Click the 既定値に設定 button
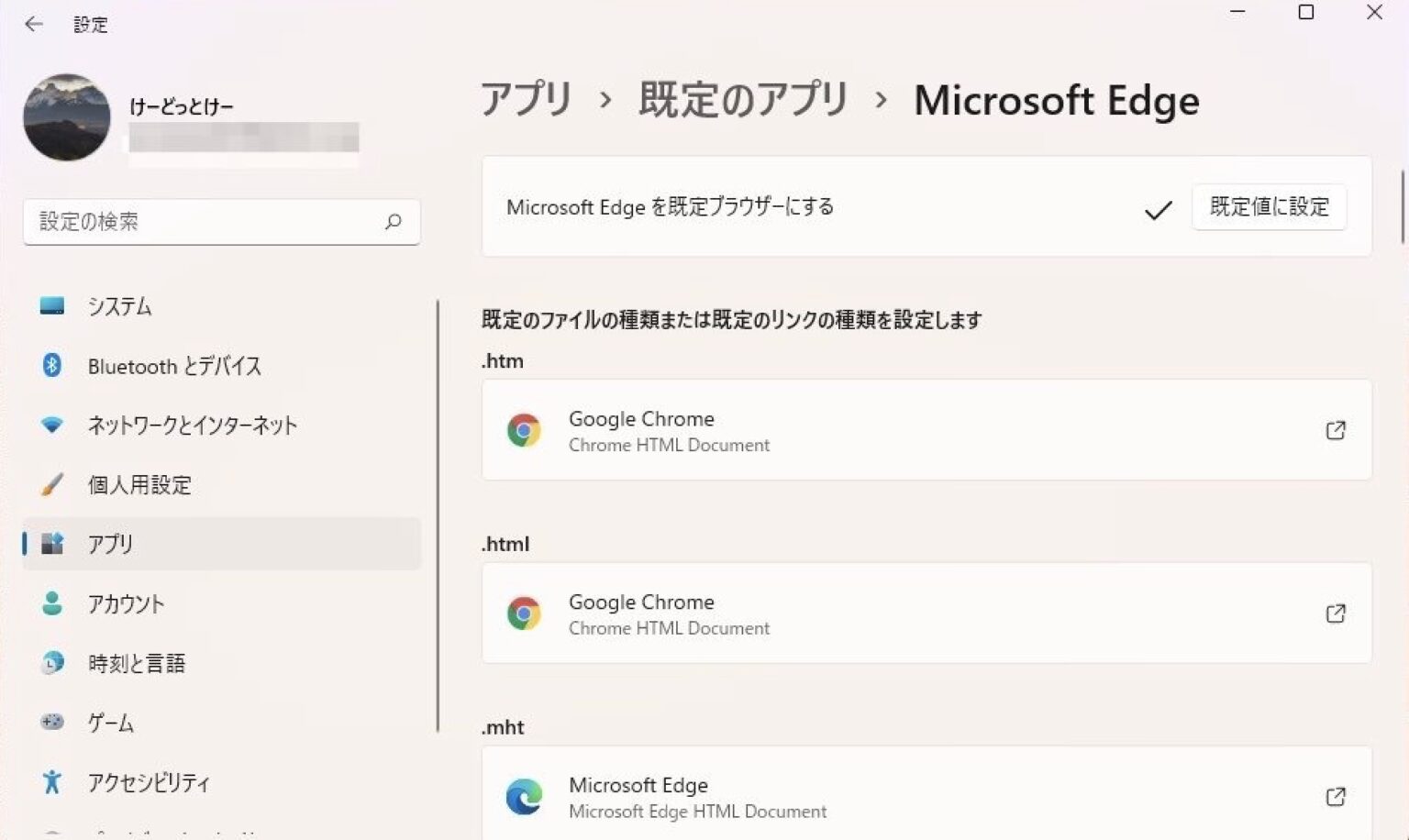 coord(1269,207)
